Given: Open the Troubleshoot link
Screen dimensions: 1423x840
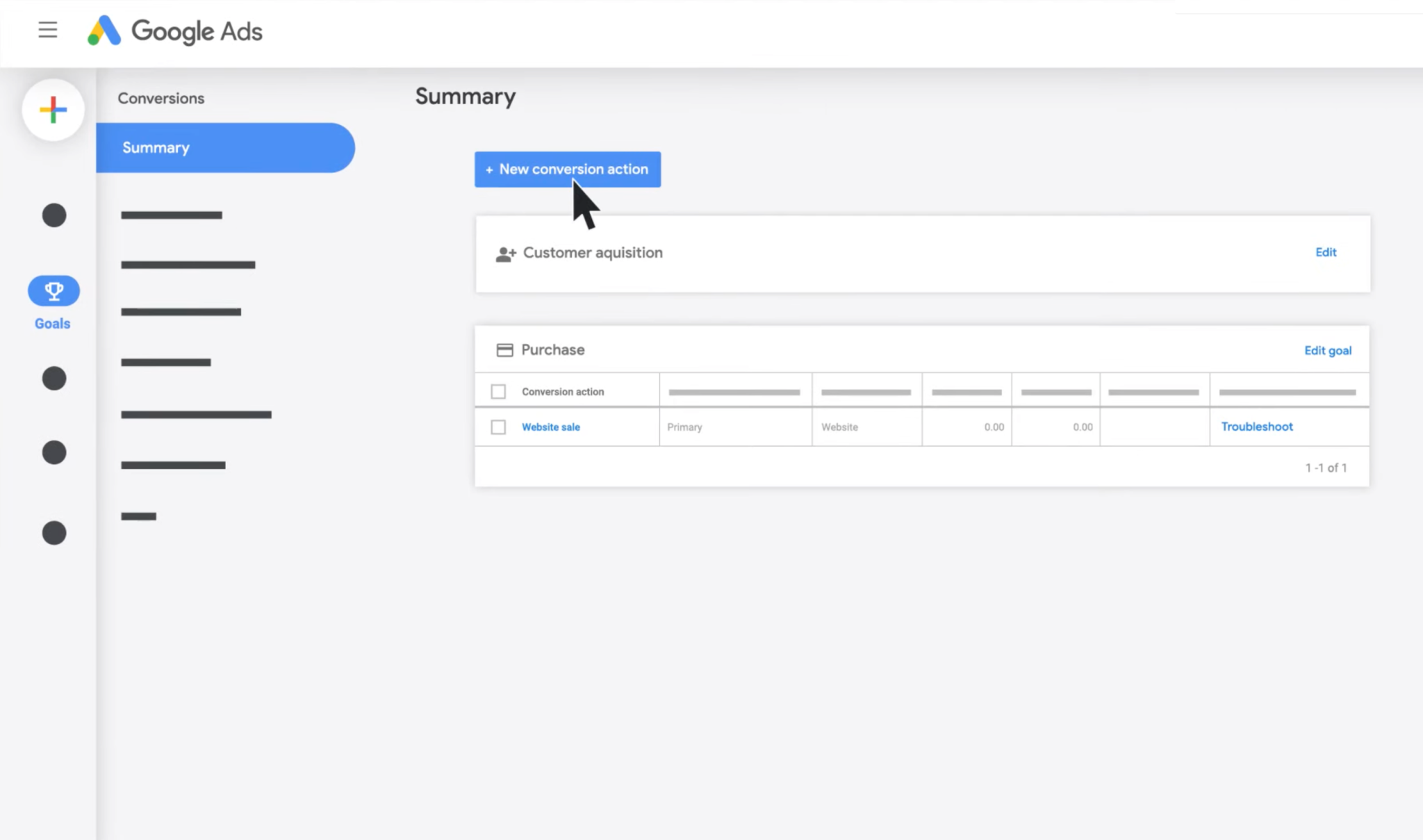Looking at the screenshot, I should [x=1256, y=427].
